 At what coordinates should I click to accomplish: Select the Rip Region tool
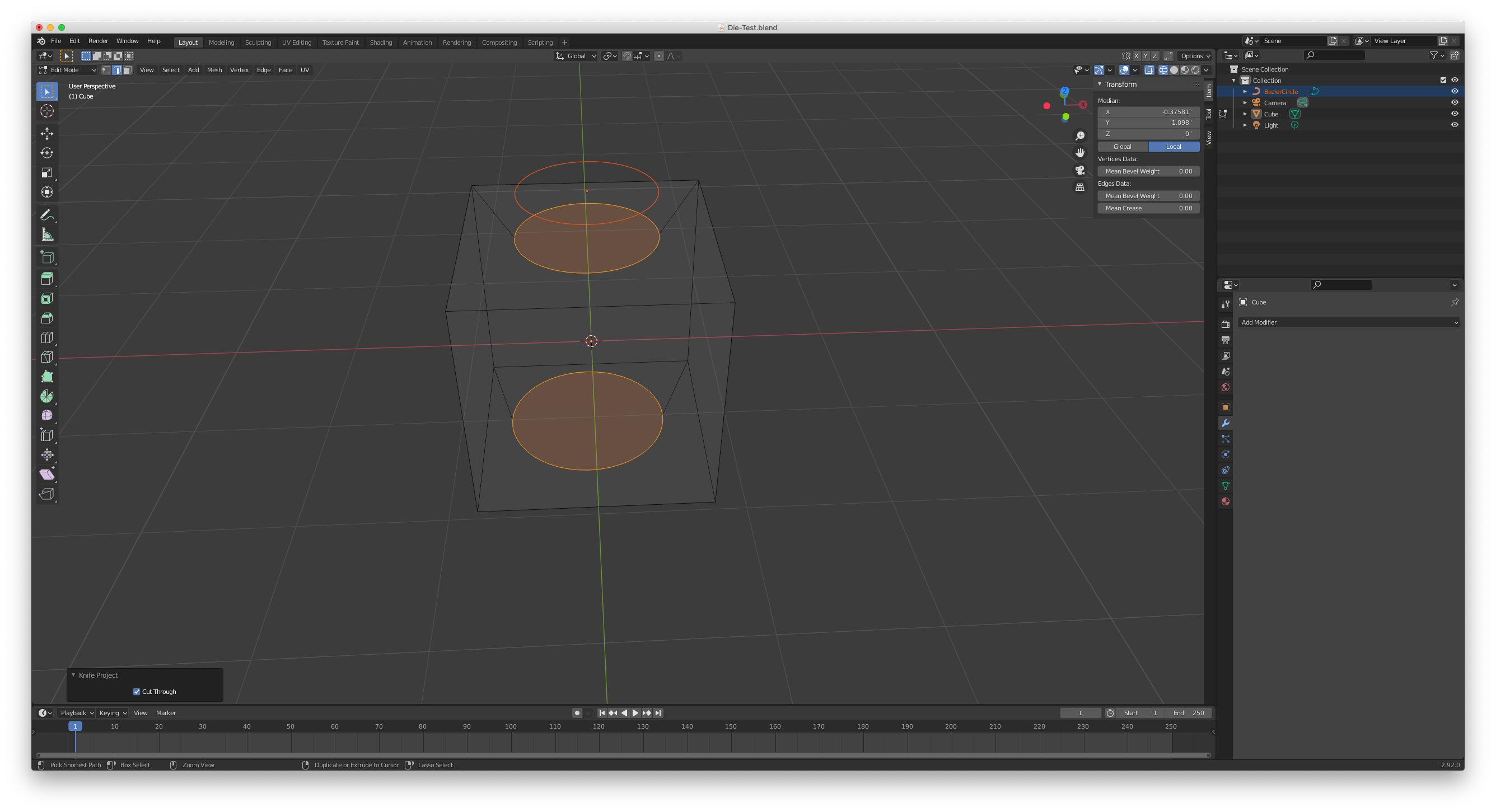(x=47, y=495)
